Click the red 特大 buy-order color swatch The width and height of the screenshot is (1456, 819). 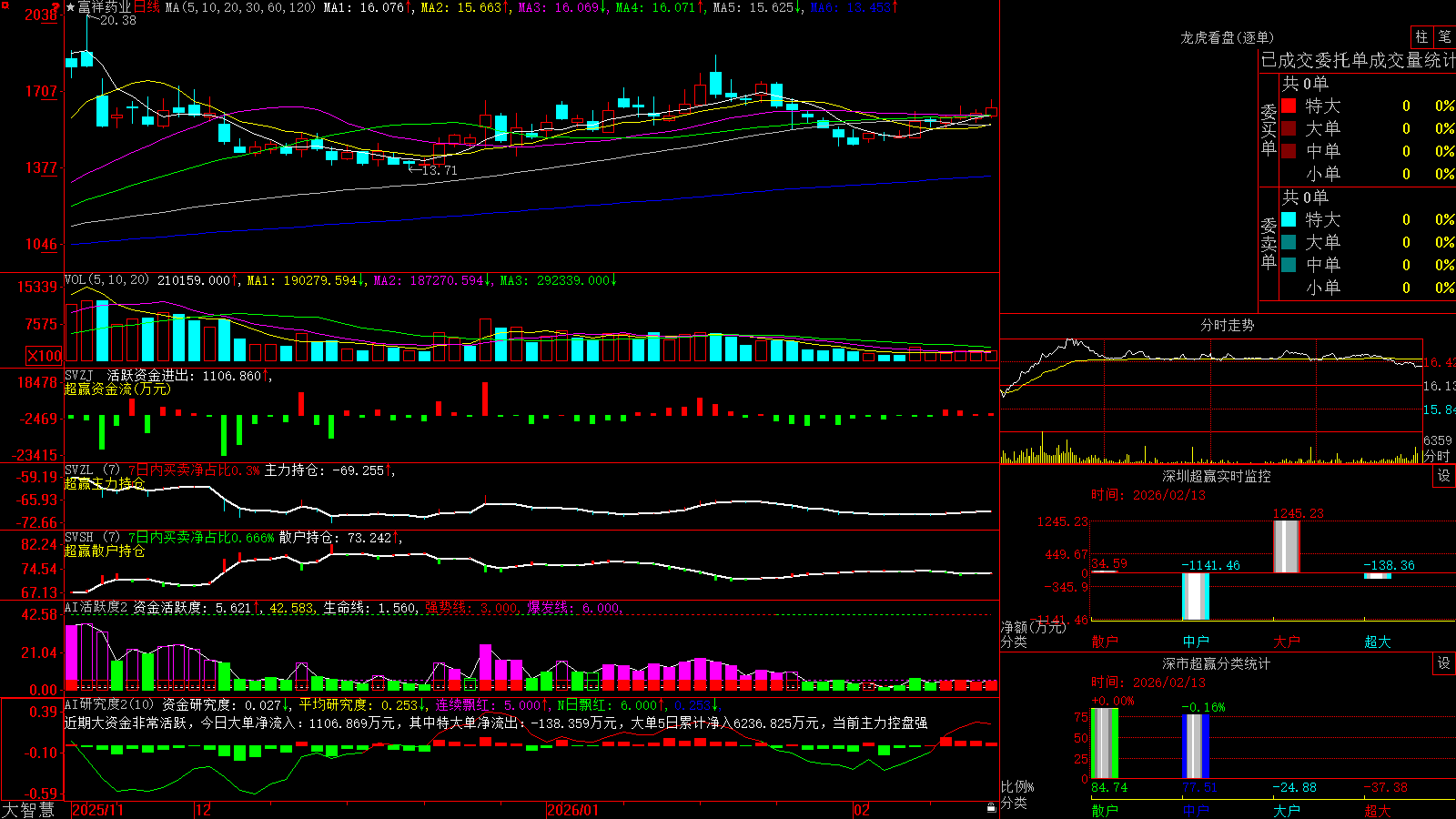click(1289, 106)
